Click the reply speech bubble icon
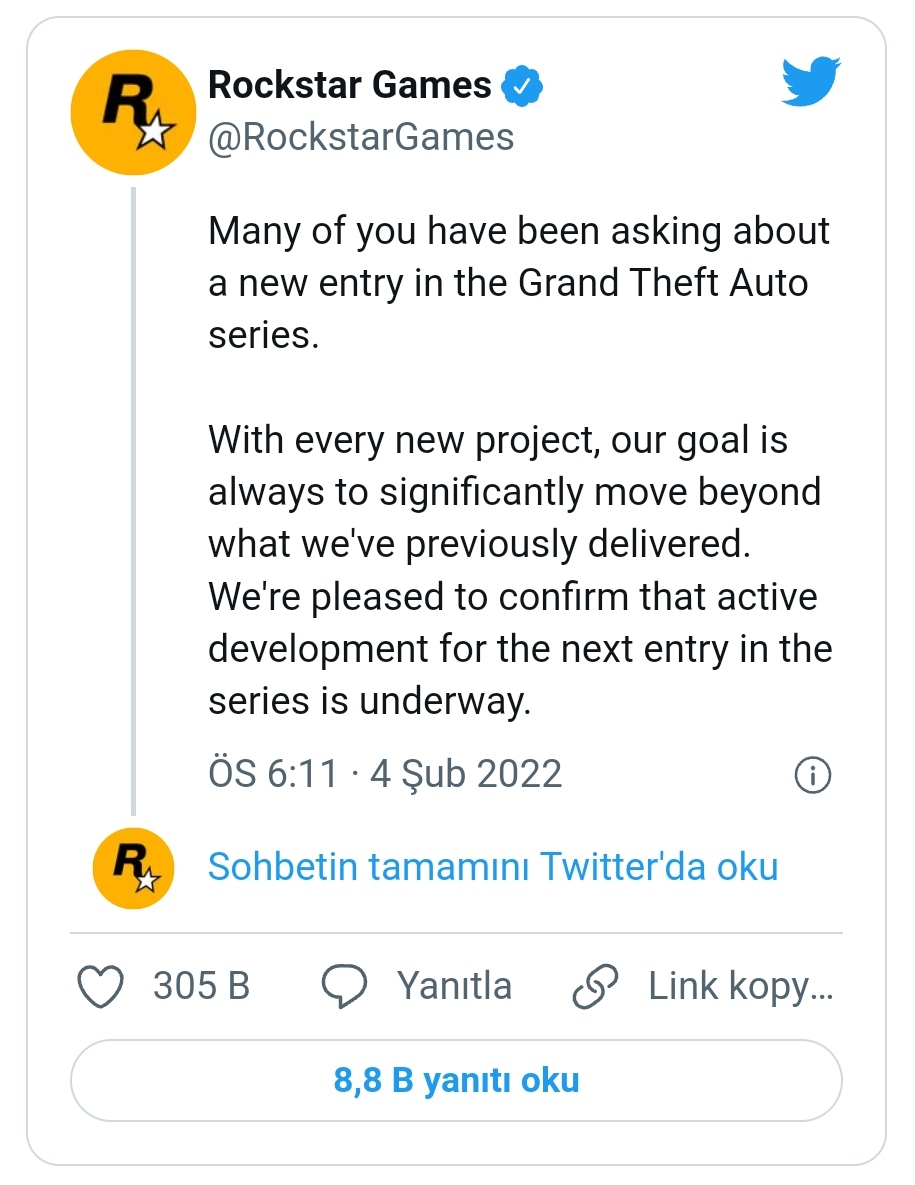The image size is (915, 1185). coord(344,986)
